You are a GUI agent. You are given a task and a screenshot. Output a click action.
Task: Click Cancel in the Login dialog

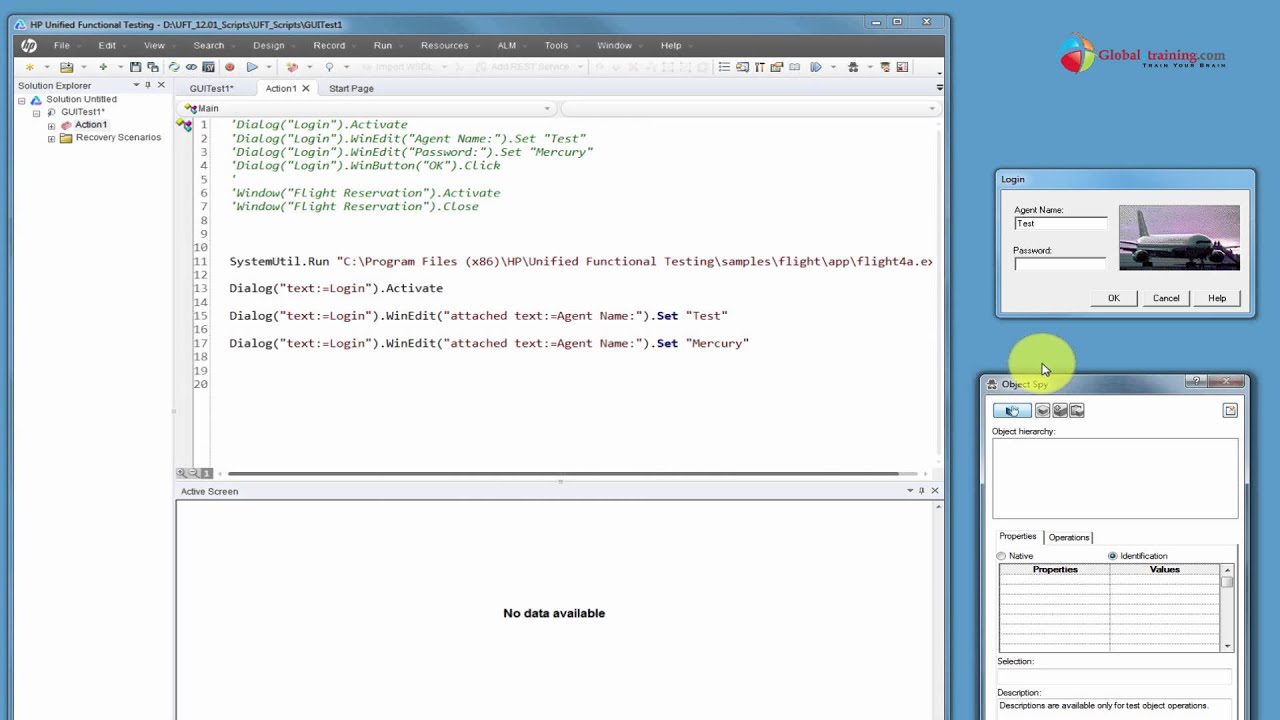point(1166,298)
